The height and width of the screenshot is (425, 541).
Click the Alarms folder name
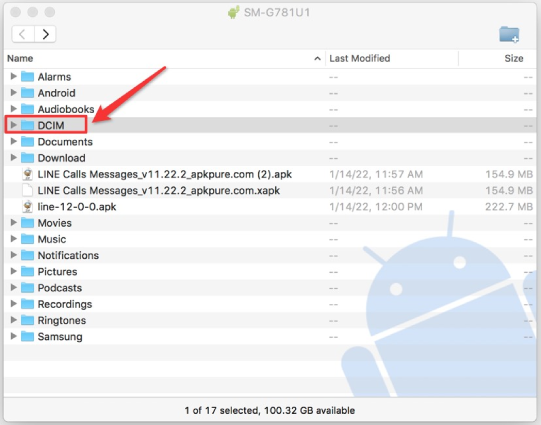coord(55,77)
